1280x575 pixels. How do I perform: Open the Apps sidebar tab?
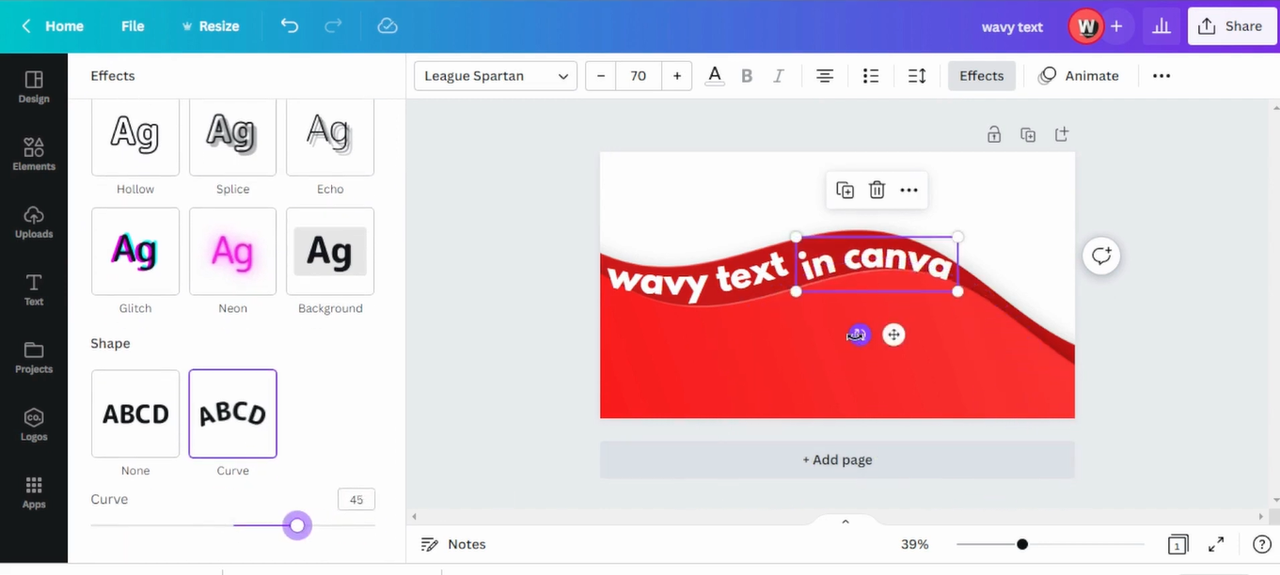(34, 492)
